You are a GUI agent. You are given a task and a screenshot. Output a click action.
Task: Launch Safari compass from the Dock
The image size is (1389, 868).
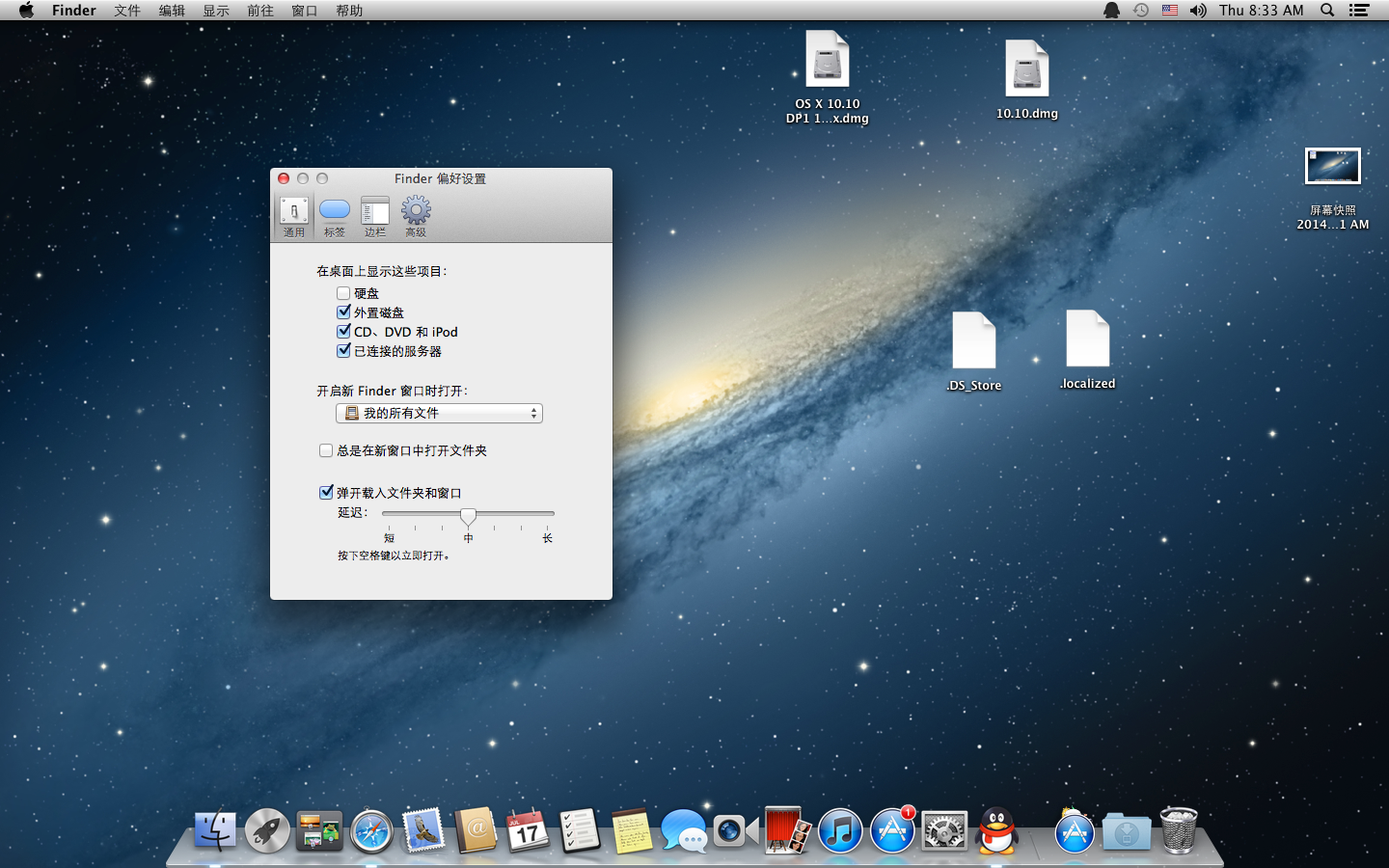(371, 830)
